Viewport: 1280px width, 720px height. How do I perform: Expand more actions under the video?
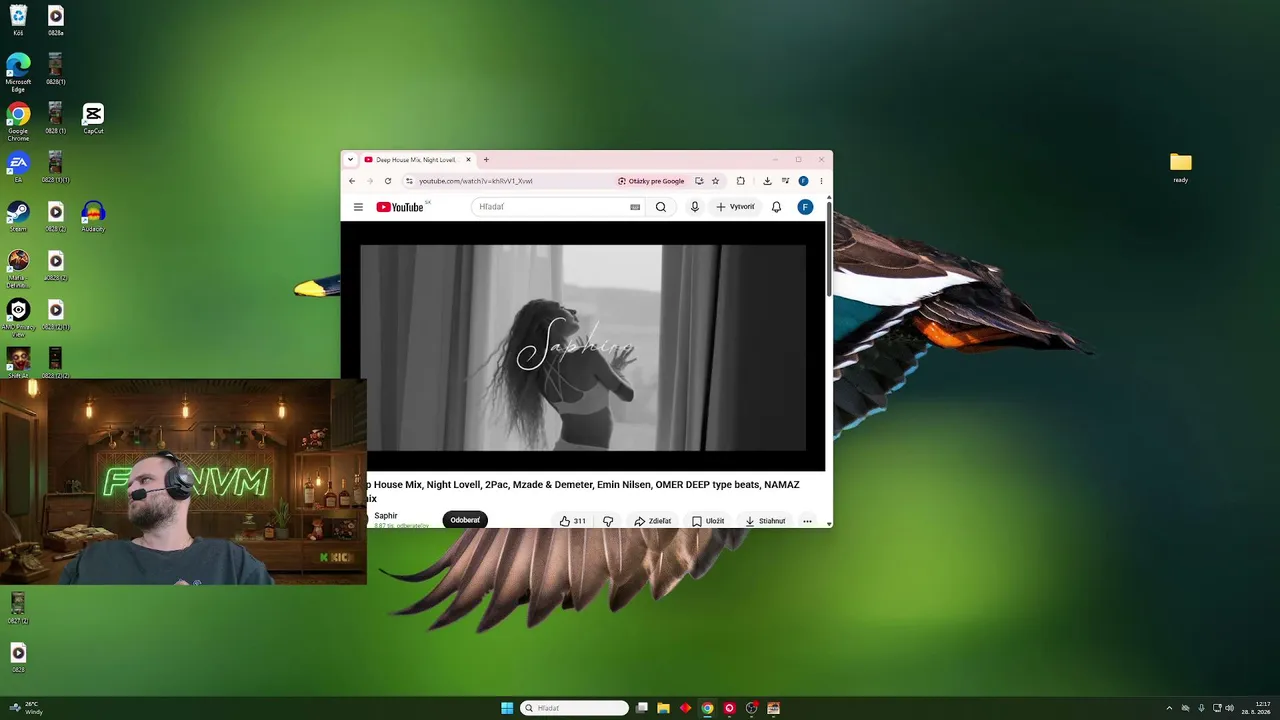[x=807, y=521]
